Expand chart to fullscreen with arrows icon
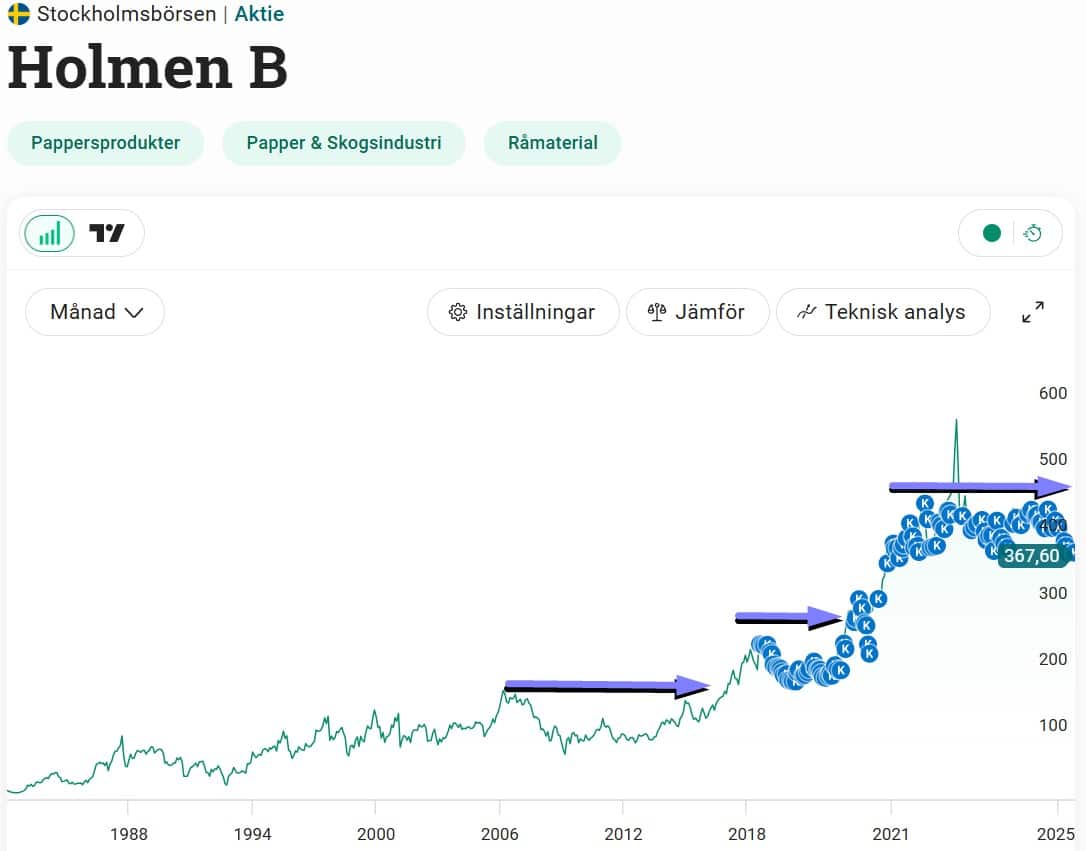The width and height of the screenshot is (1086, 851). point(1033,312)
